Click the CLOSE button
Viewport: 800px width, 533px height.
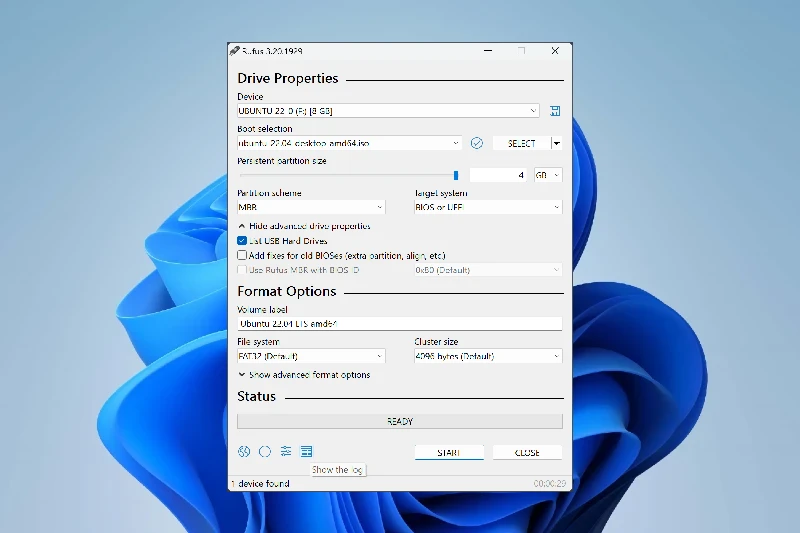point(528,452)
